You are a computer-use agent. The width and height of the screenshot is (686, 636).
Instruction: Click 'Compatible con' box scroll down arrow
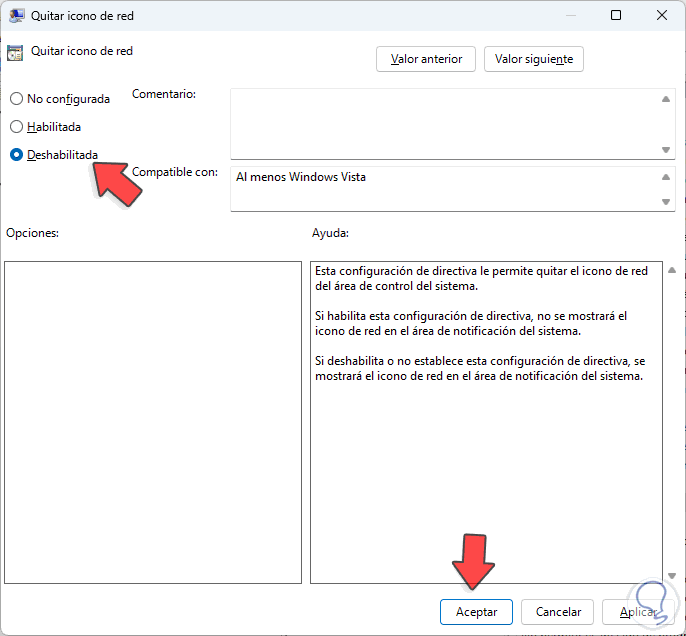pyautogui.click(x=666, y=202)
